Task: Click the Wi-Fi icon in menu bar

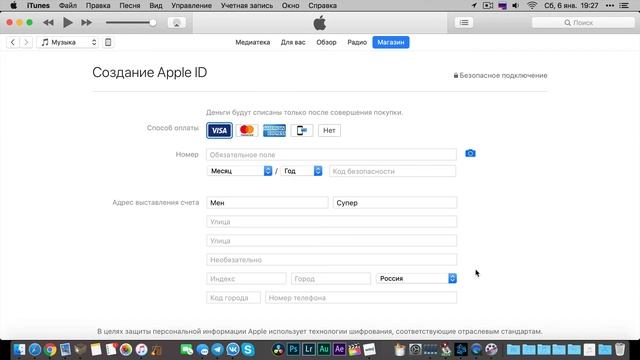Action: tap(531, 5)
